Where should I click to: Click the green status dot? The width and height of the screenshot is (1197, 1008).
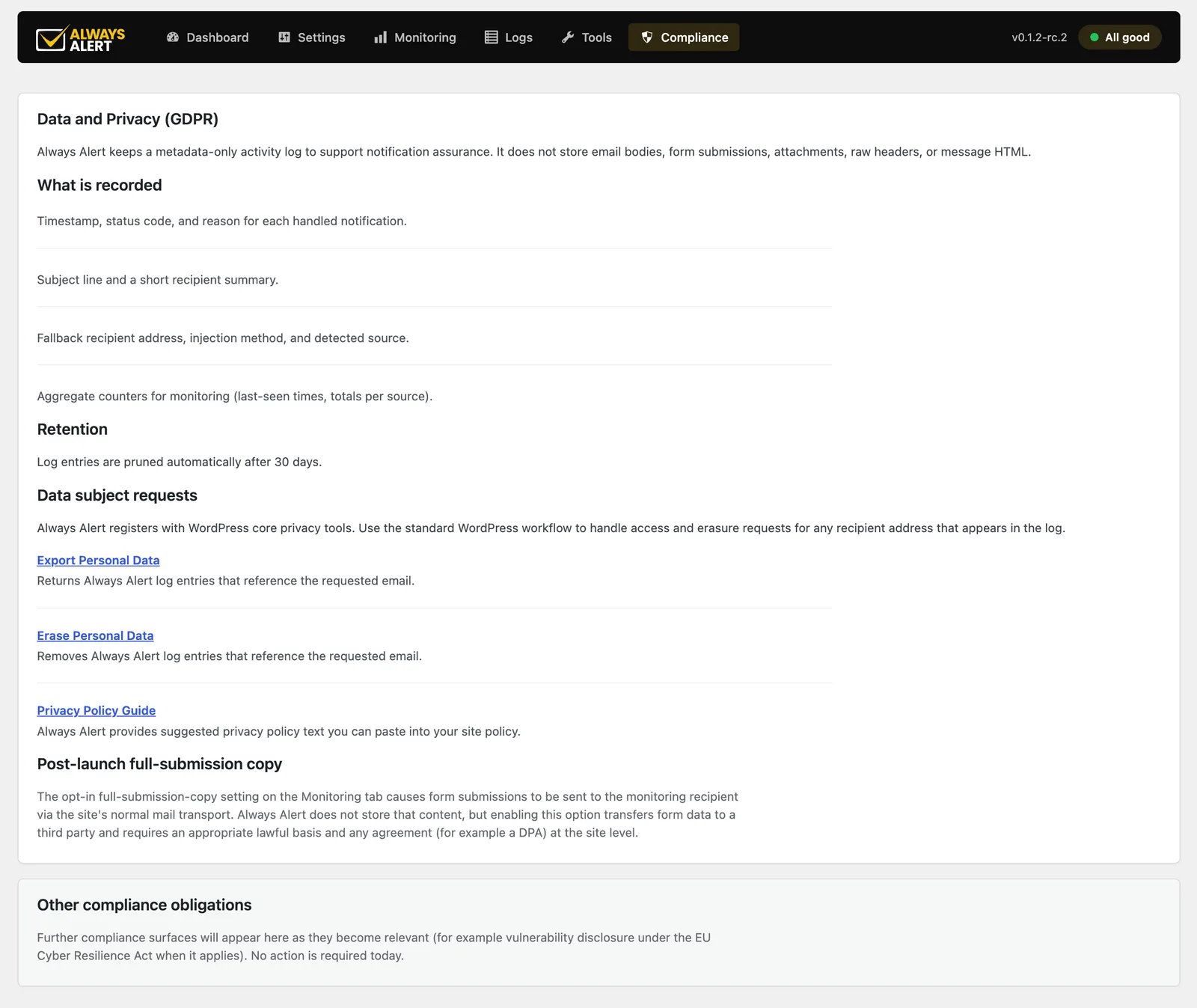(1095, 37)
